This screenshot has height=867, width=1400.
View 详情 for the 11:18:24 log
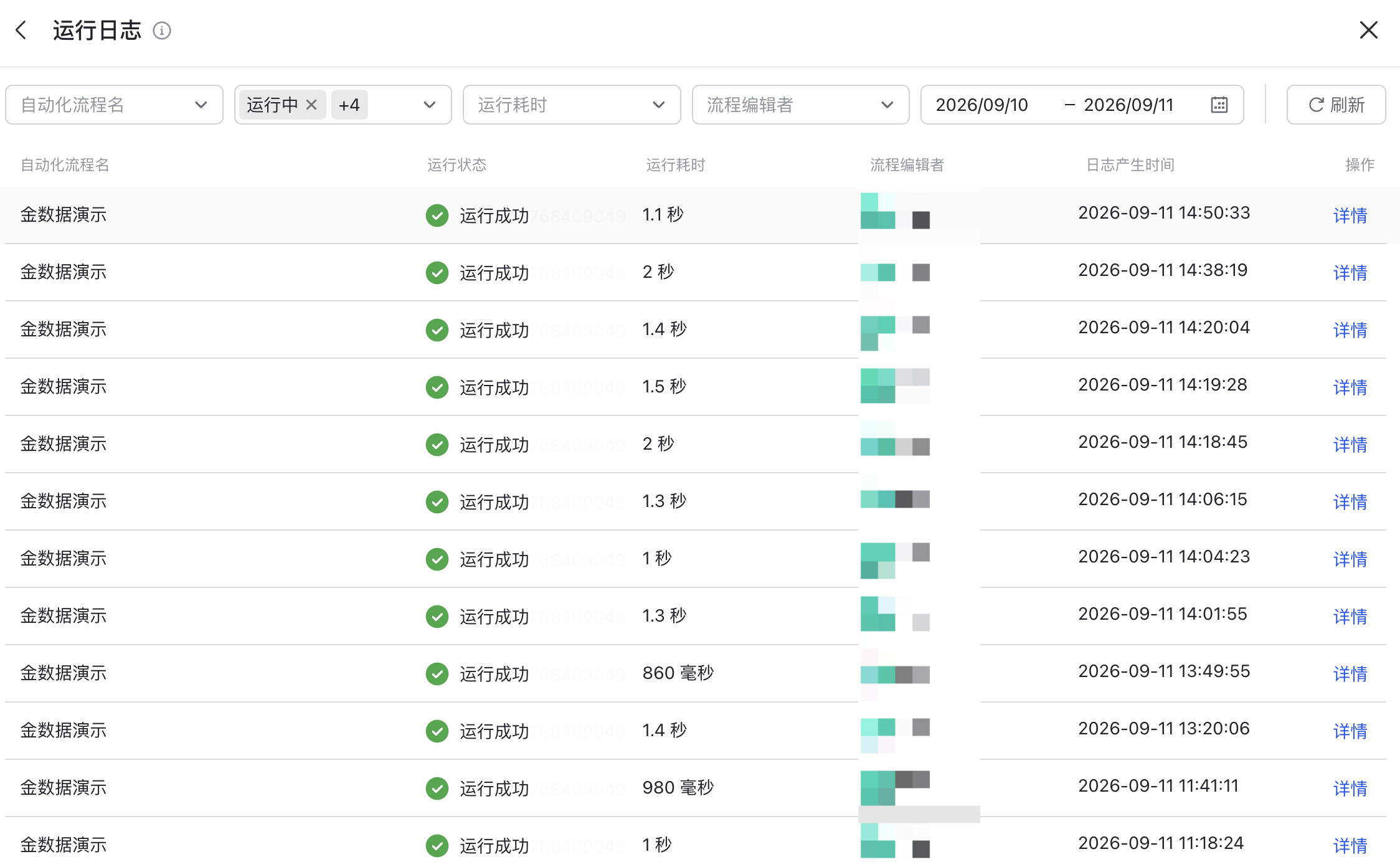[1350, 846]
